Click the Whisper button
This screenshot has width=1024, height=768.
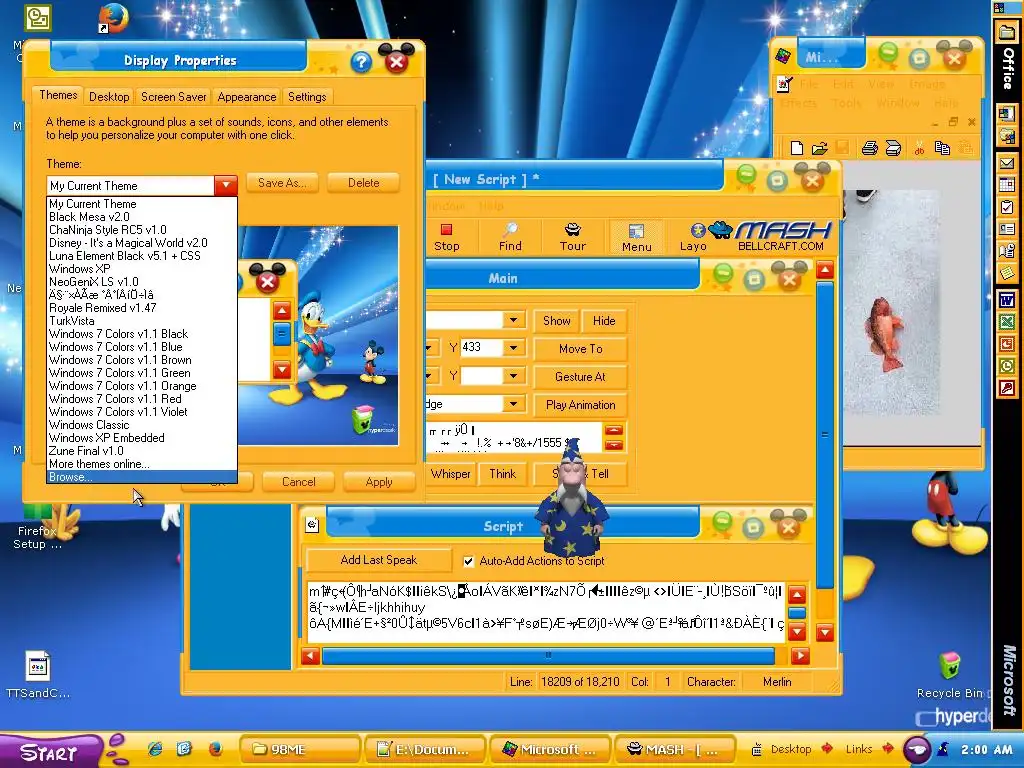450,474
